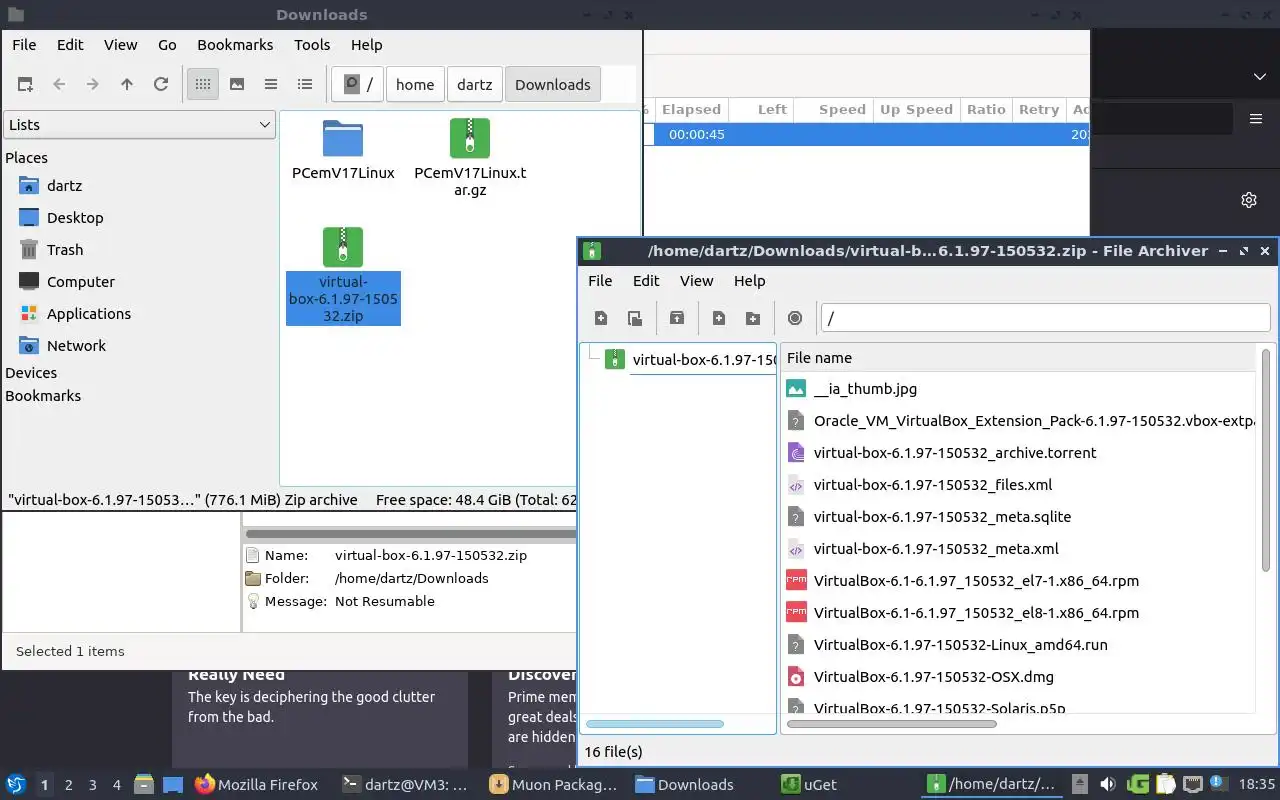Image resolution: width=1280 pixels, height=800 pixels.
Task: Switch to icon view in file manager
Action: point(203,85)
